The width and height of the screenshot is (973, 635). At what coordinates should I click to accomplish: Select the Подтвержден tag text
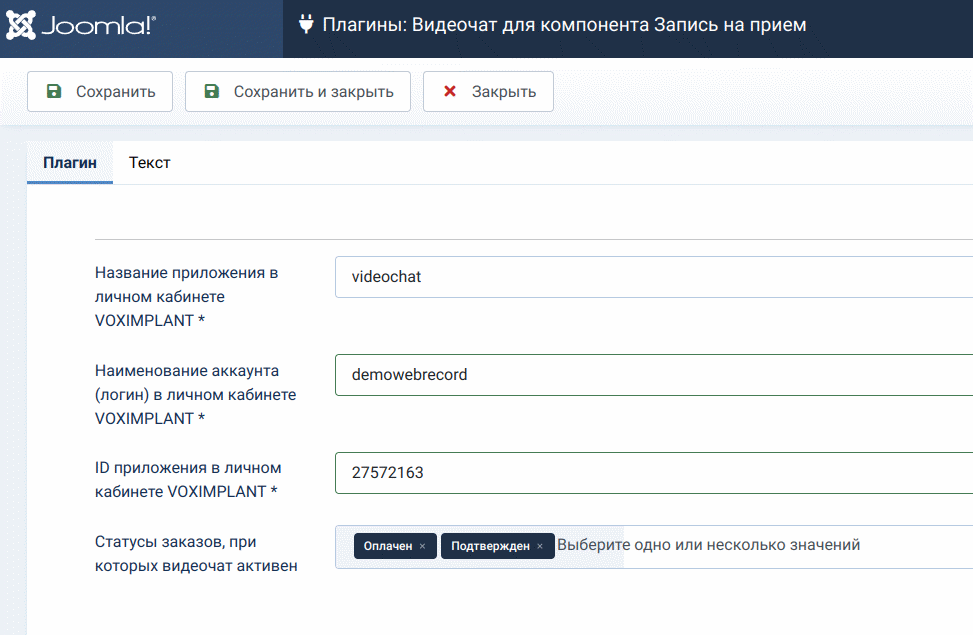(x=490, y=546)
